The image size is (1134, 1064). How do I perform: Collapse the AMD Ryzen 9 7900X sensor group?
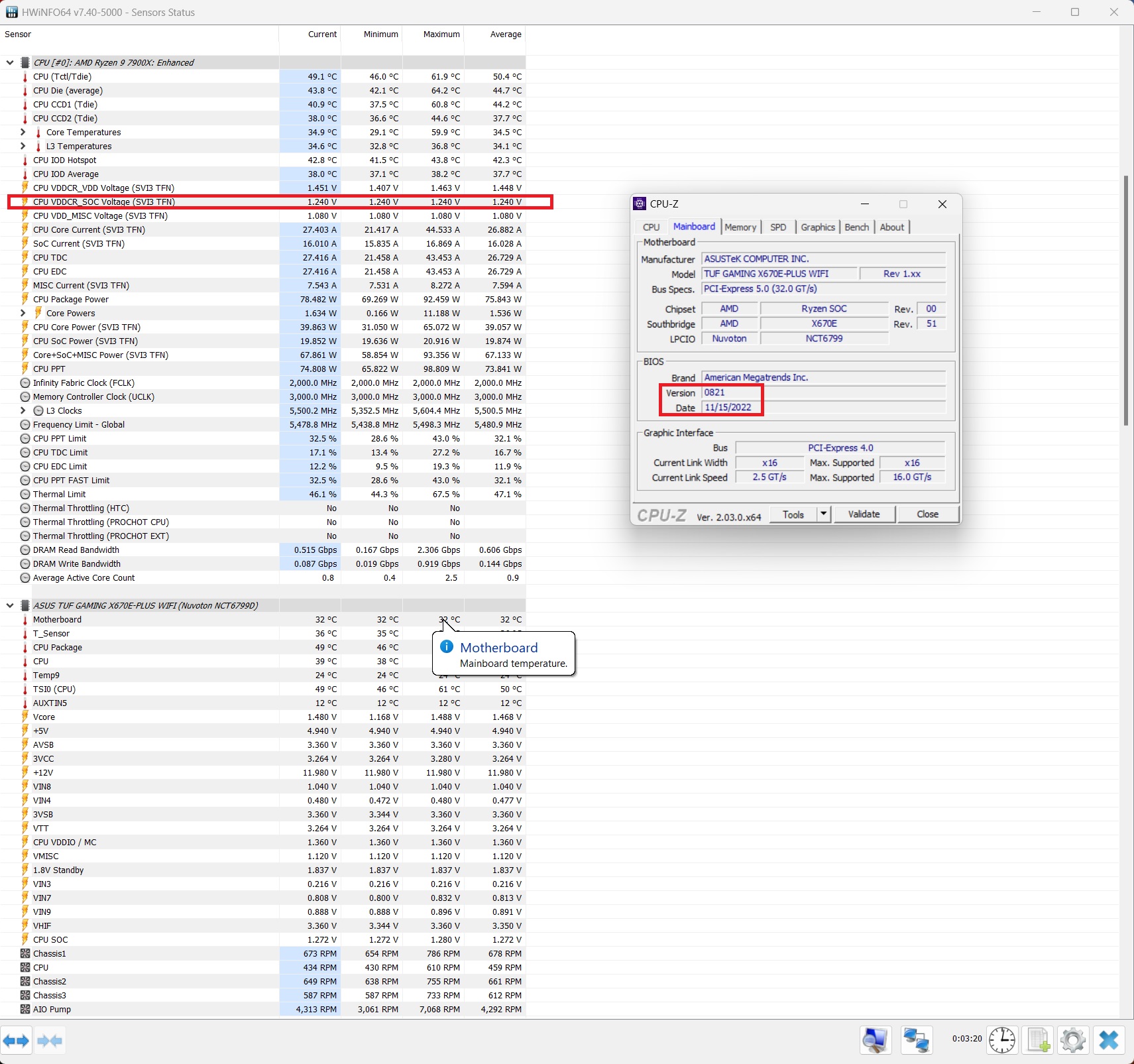tap(10, 62)
